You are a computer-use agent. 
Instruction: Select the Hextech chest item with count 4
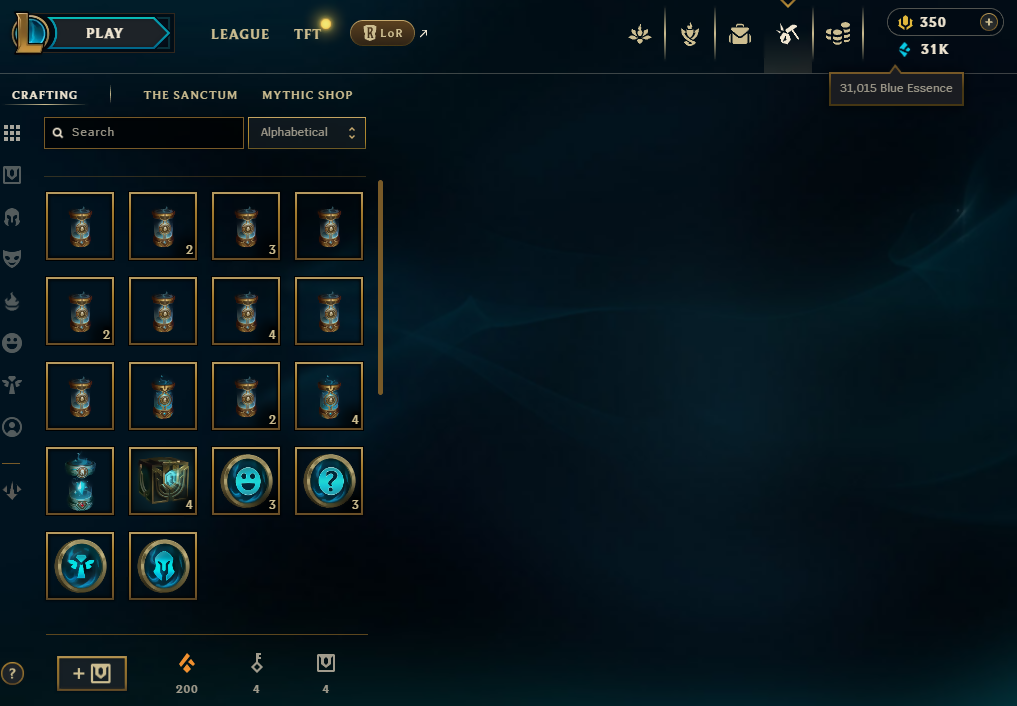163,480
